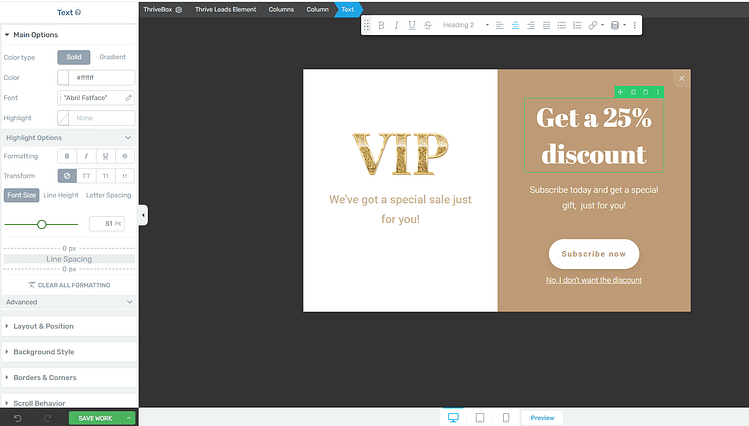
Task: Delete the selected heading element via trash icon
Action: (645, 92)
